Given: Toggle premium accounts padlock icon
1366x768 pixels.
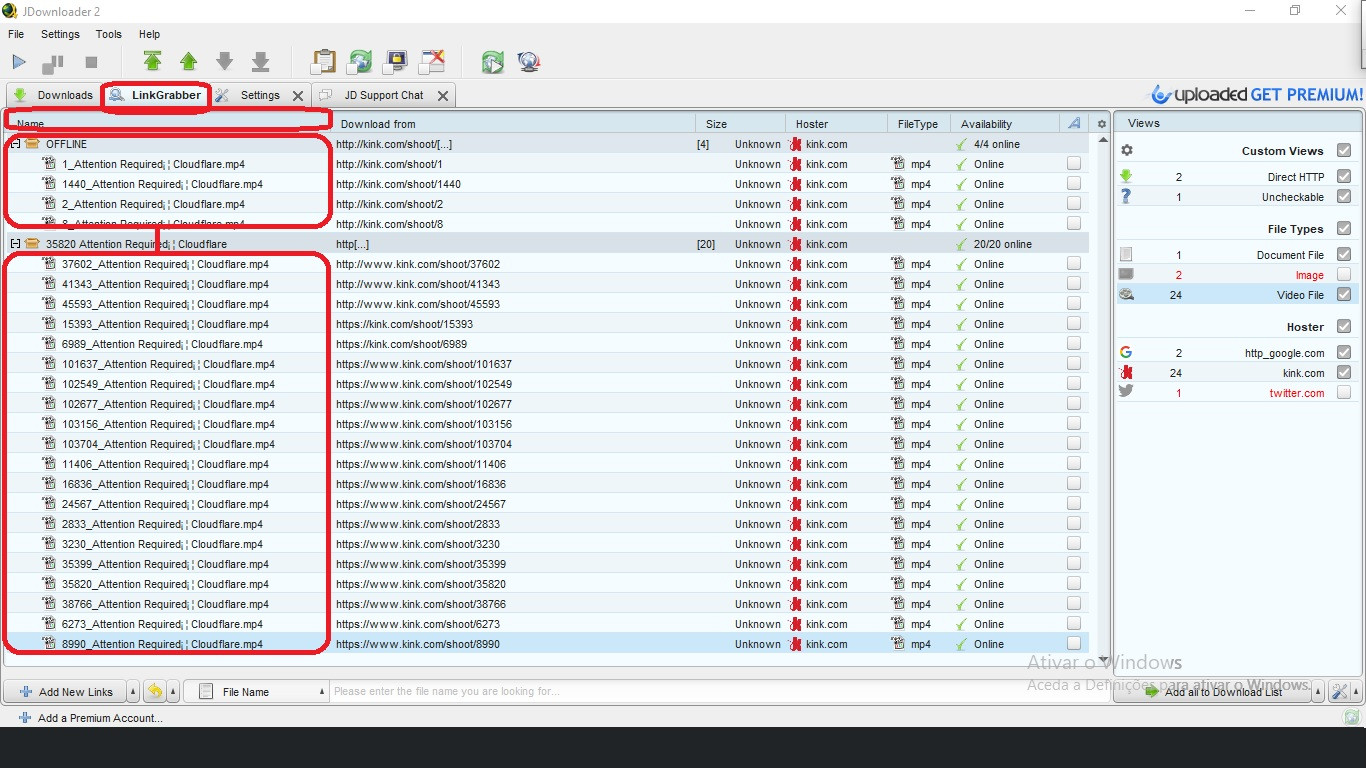Looking at the screenshot, I should point(395,62).
